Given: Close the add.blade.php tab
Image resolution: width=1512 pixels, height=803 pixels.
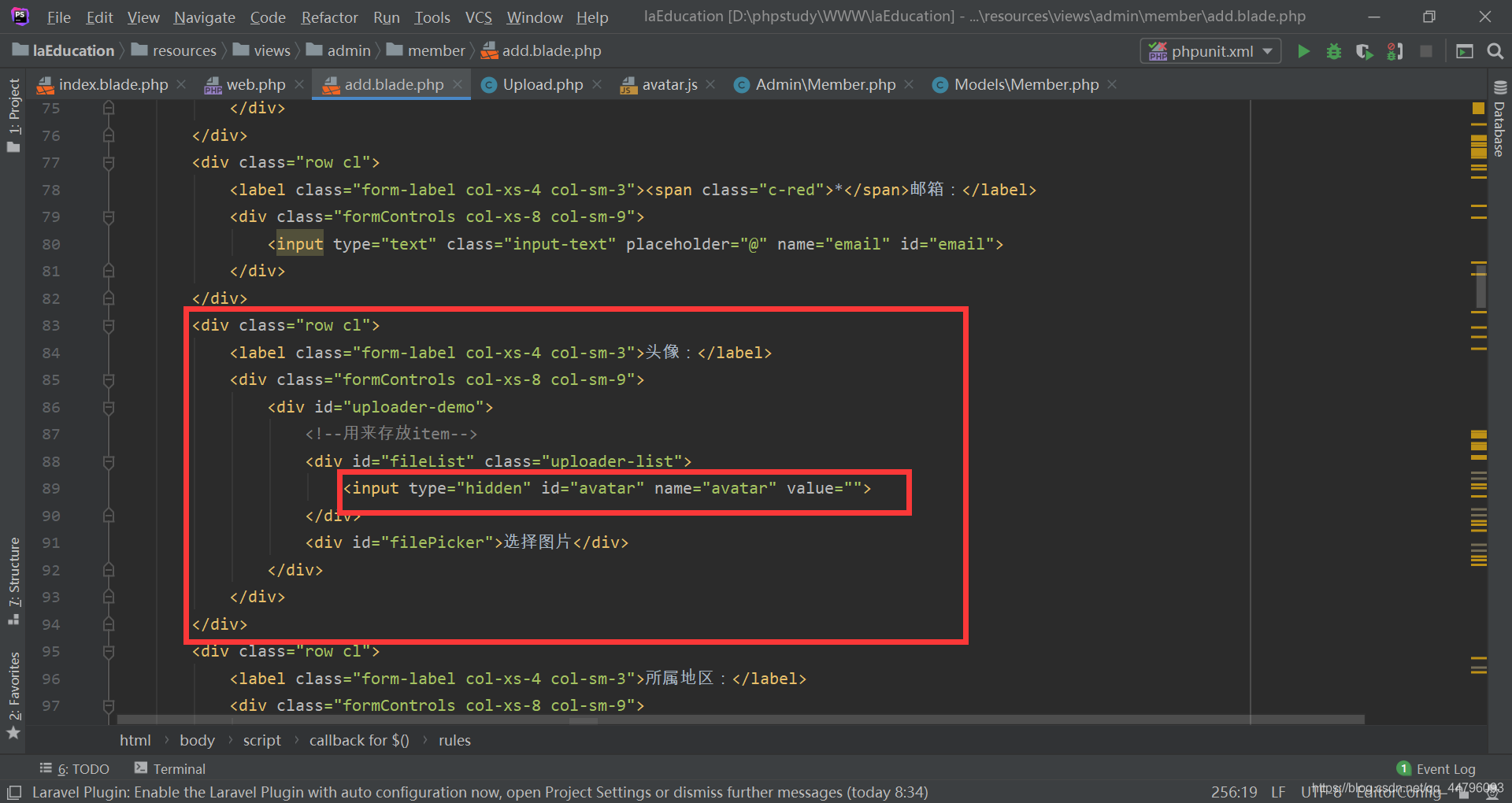Looking at the screenshot, I should coord(458,84).
